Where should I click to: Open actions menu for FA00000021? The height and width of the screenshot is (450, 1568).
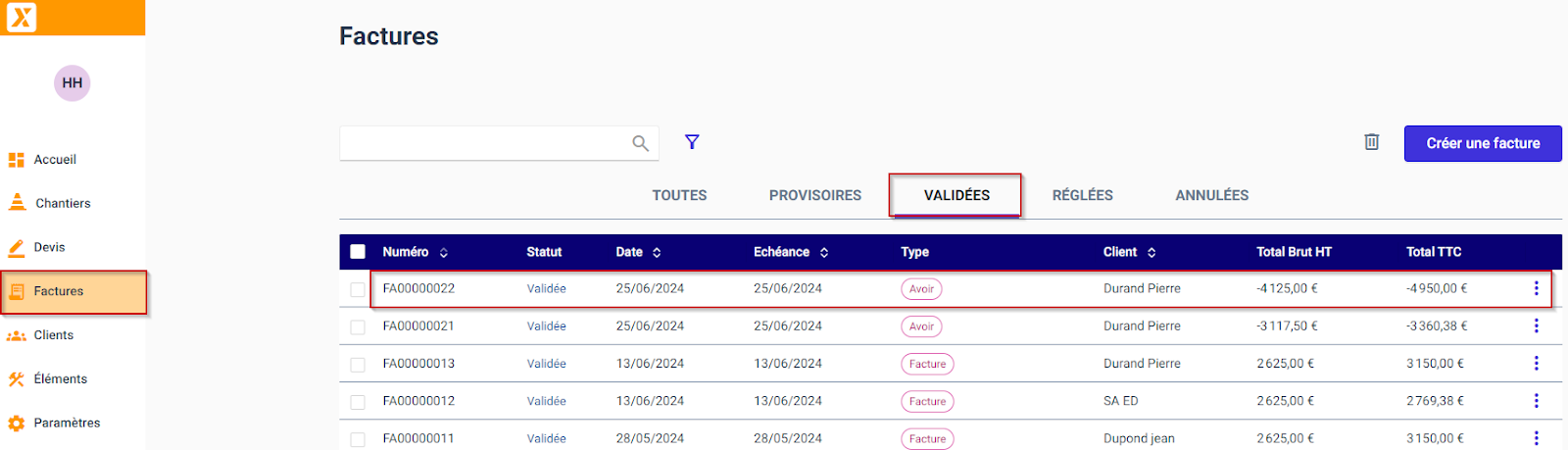tap(1536, 325)
